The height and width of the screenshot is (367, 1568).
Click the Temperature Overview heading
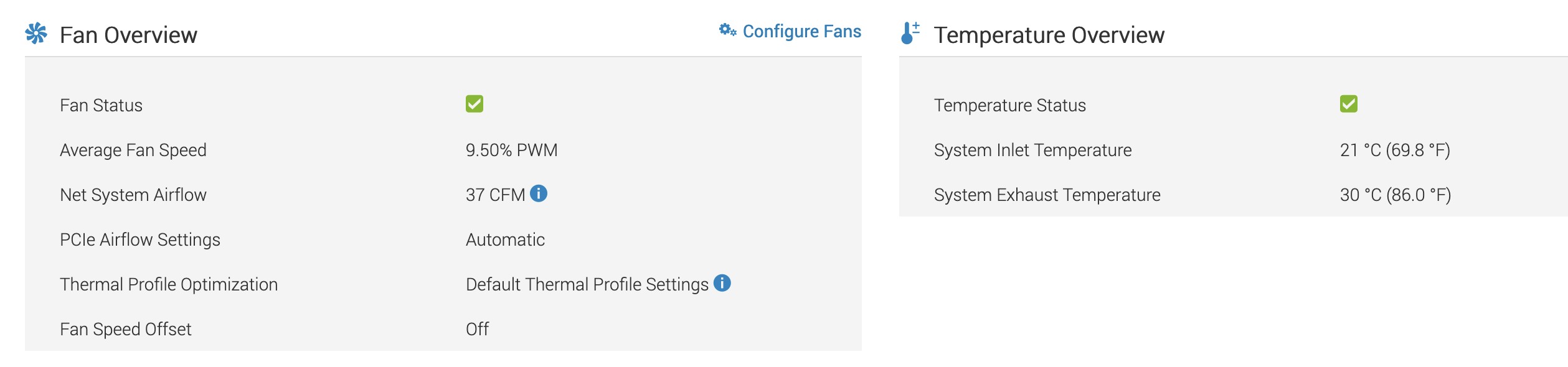tap(1049, 35)
